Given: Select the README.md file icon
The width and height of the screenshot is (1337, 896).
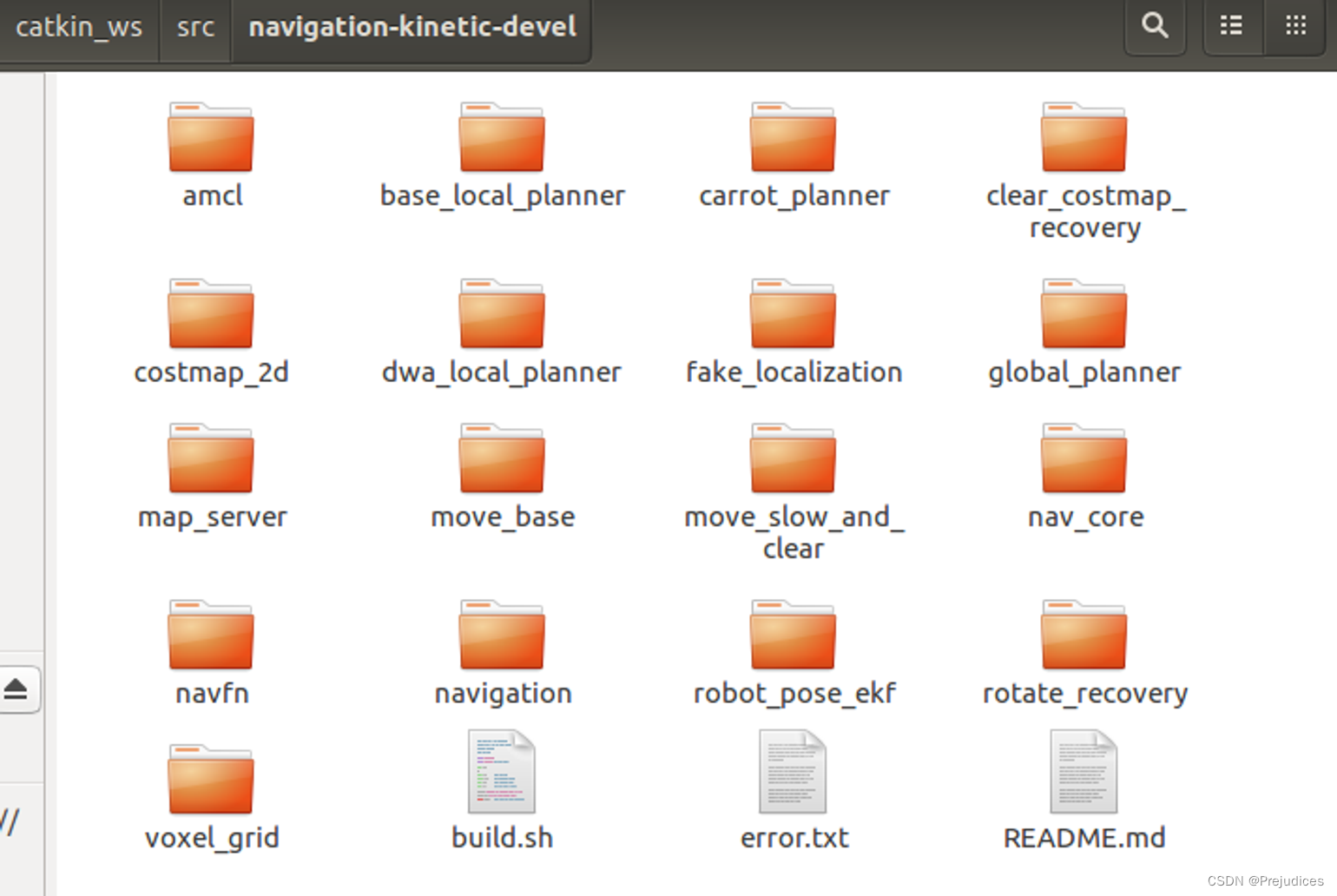Looking at the screenshot, I should point(1083,771).
